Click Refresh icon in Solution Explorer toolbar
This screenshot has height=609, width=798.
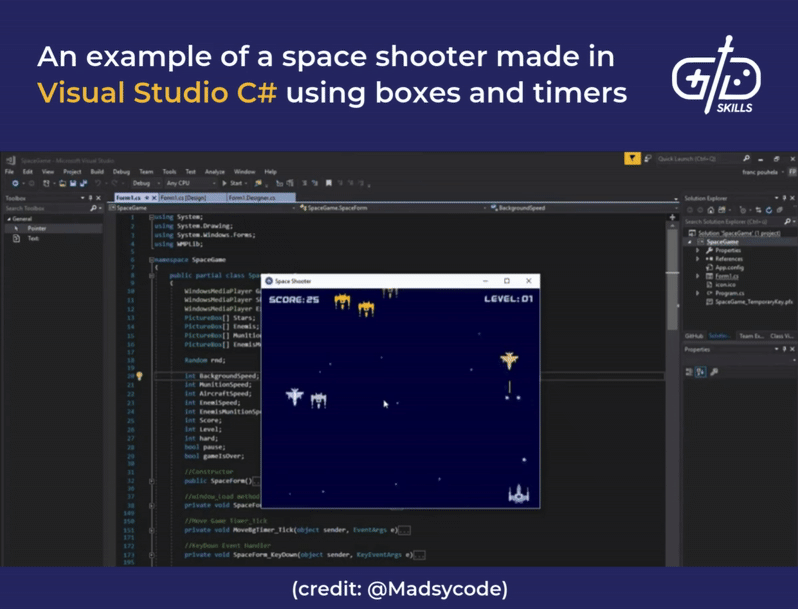(x=768, y=210)
